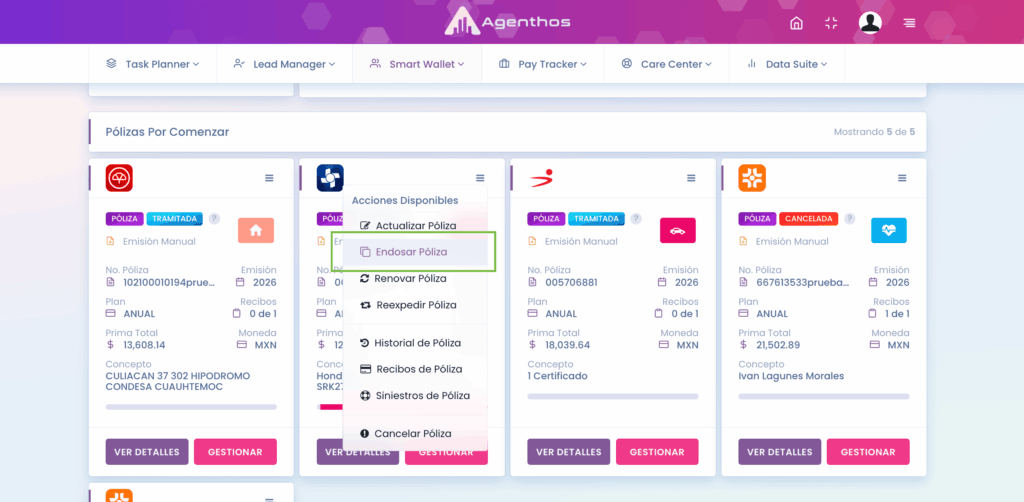Click GESTIONAR on the 005706881 policy card
The width and height of the screenshot is (1024, 502).
657,452
